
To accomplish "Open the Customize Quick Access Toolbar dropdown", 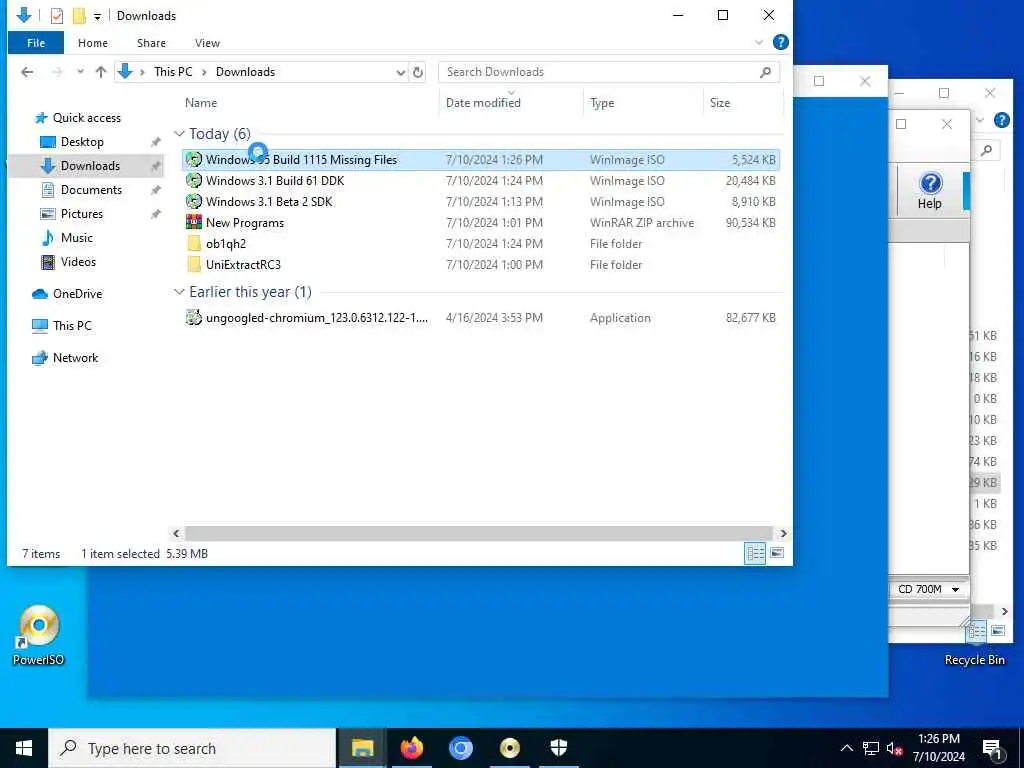I will click(97, 16).
